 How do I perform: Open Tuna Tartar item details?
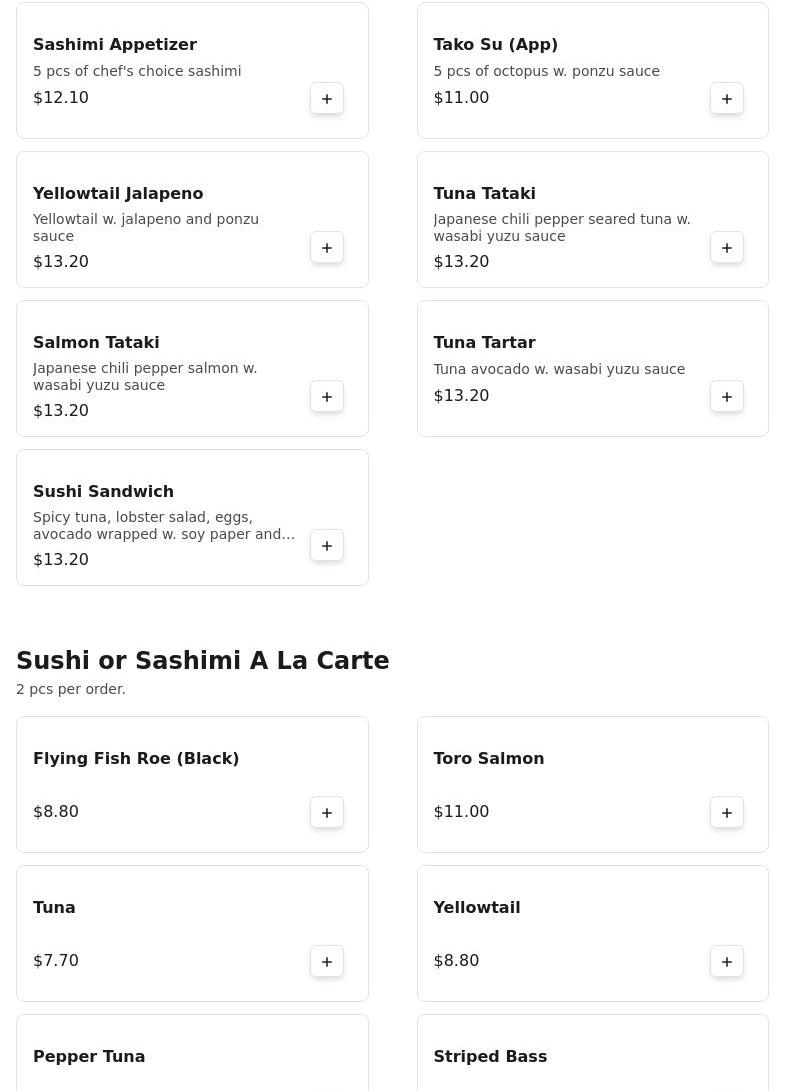tap(484, 343)
